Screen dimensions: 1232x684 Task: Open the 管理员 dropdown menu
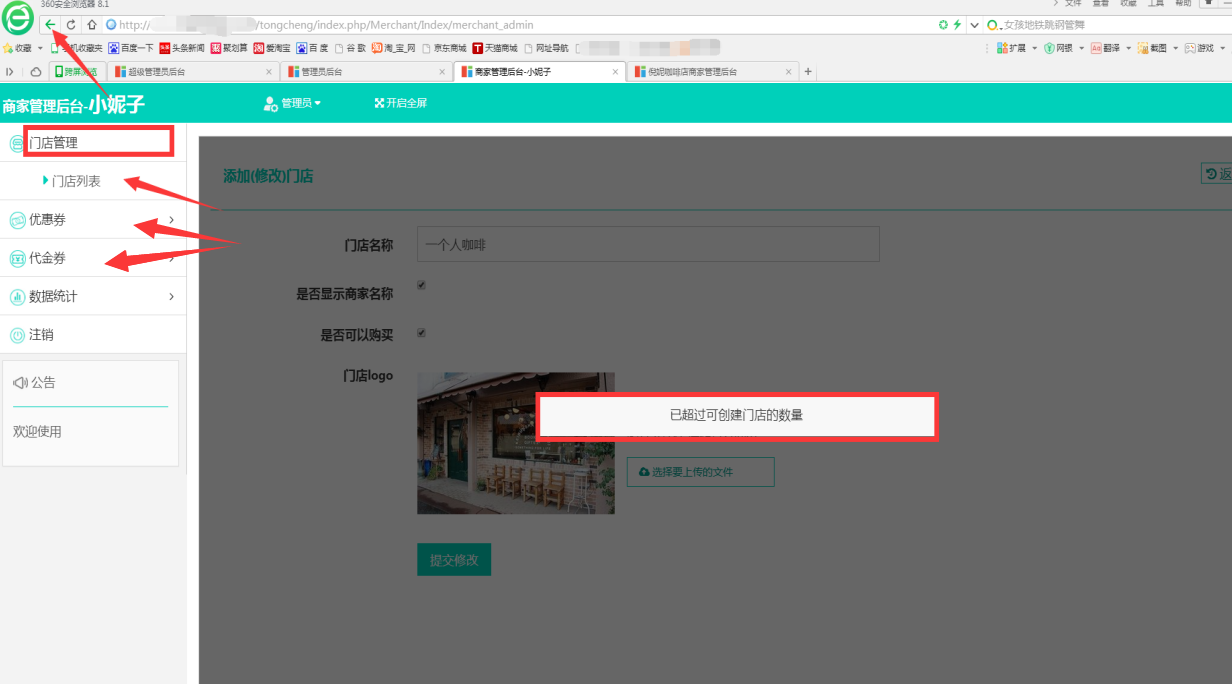coord(292,103)
